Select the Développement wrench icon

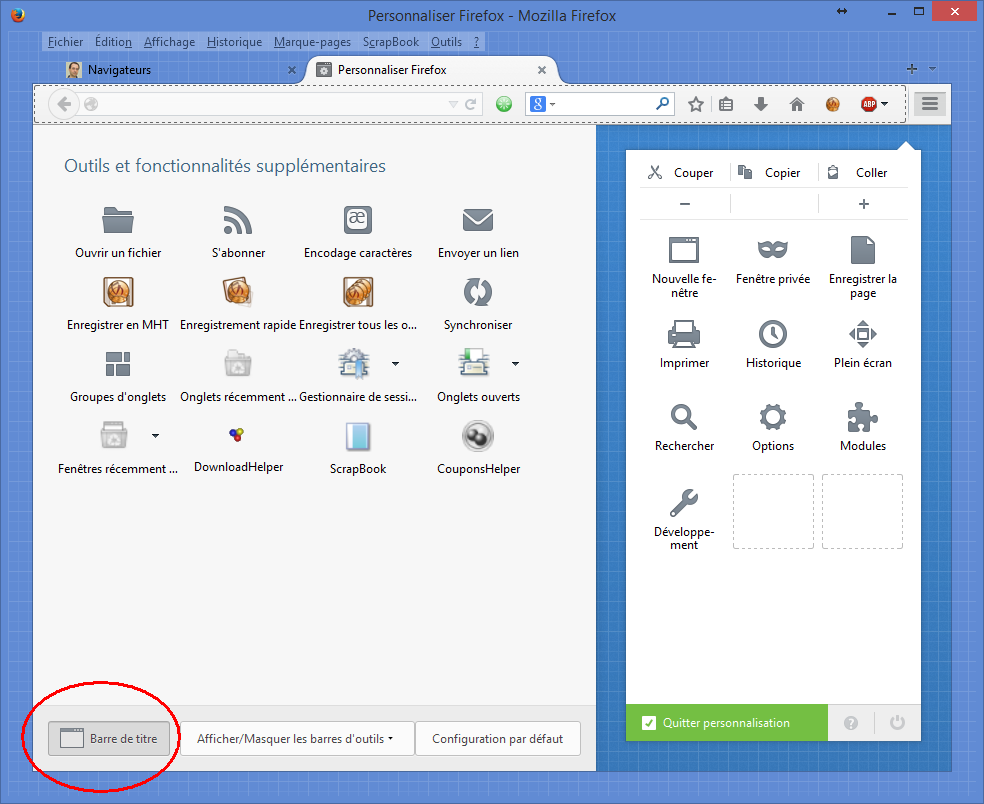[x=683, y=502]
